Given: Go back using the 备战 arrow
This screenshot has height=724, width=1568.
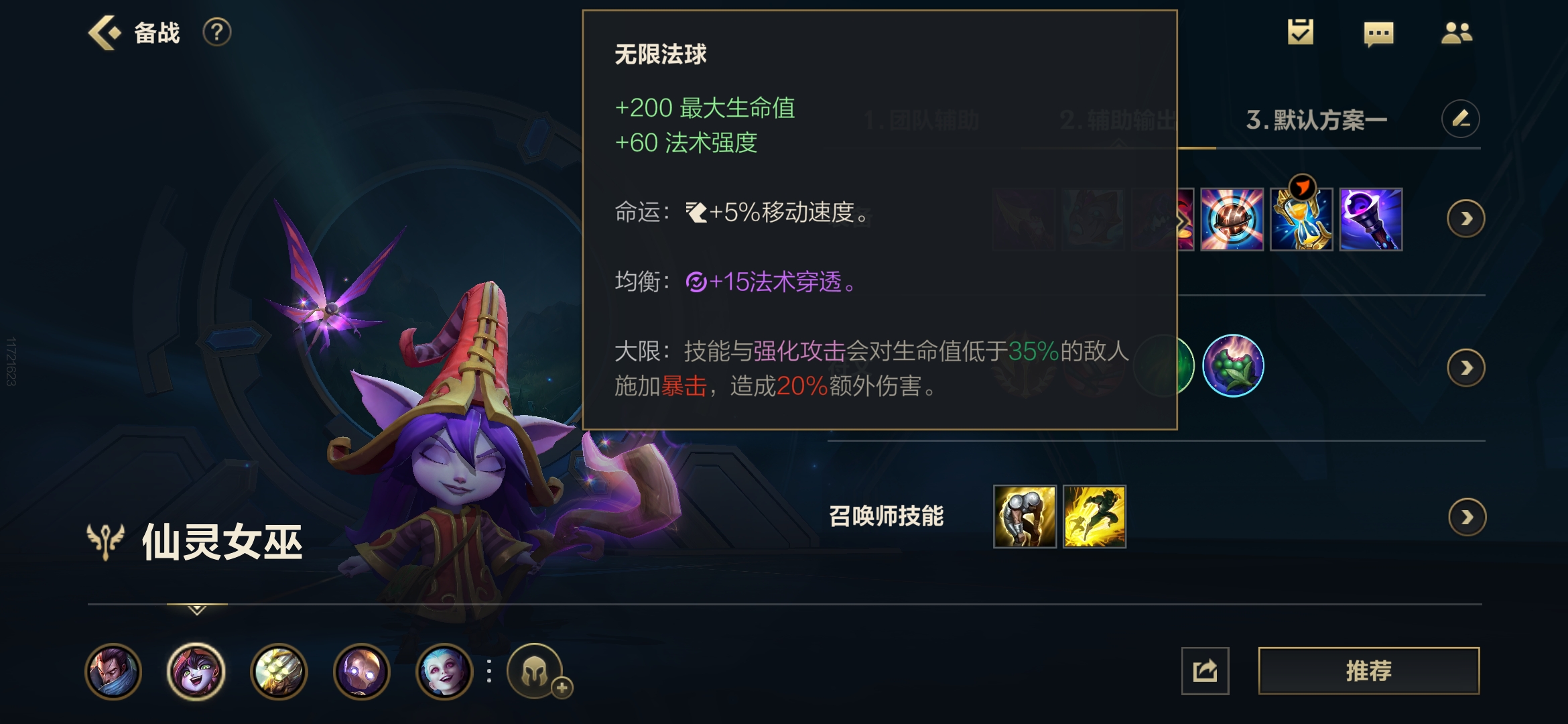Looking at the screenshot, I should pos(105,32).
